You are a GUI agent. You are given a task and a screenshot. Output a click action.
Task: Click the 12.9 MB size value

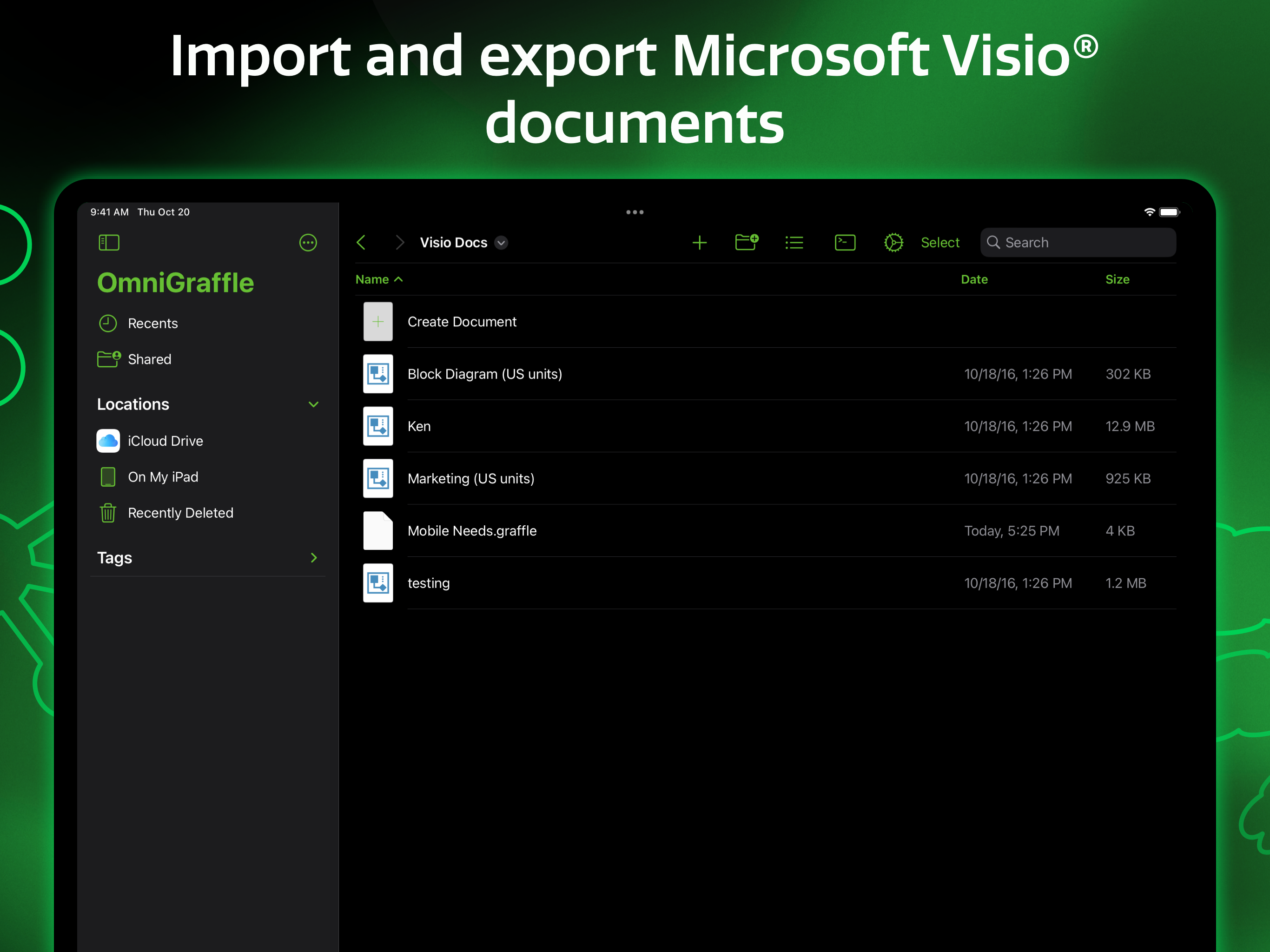point(1130,426)
